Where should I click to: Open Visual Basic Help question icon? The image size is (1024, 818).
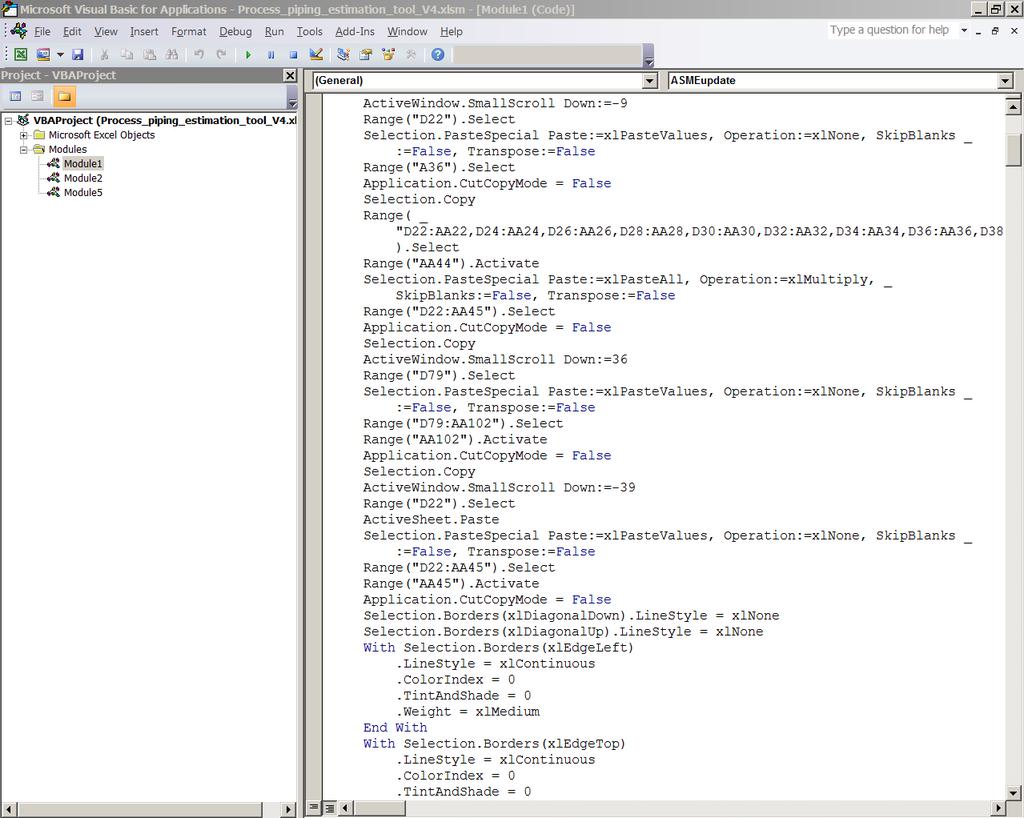[x=438, y=55]
